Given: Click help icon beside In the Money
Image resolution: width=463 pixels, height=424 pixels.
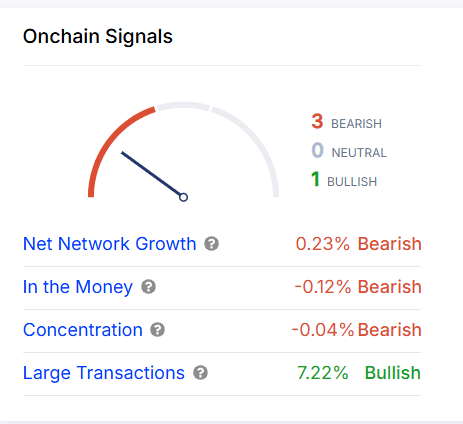Looking at the screenshot, I should pyautogui.click(x=148, y=287).
